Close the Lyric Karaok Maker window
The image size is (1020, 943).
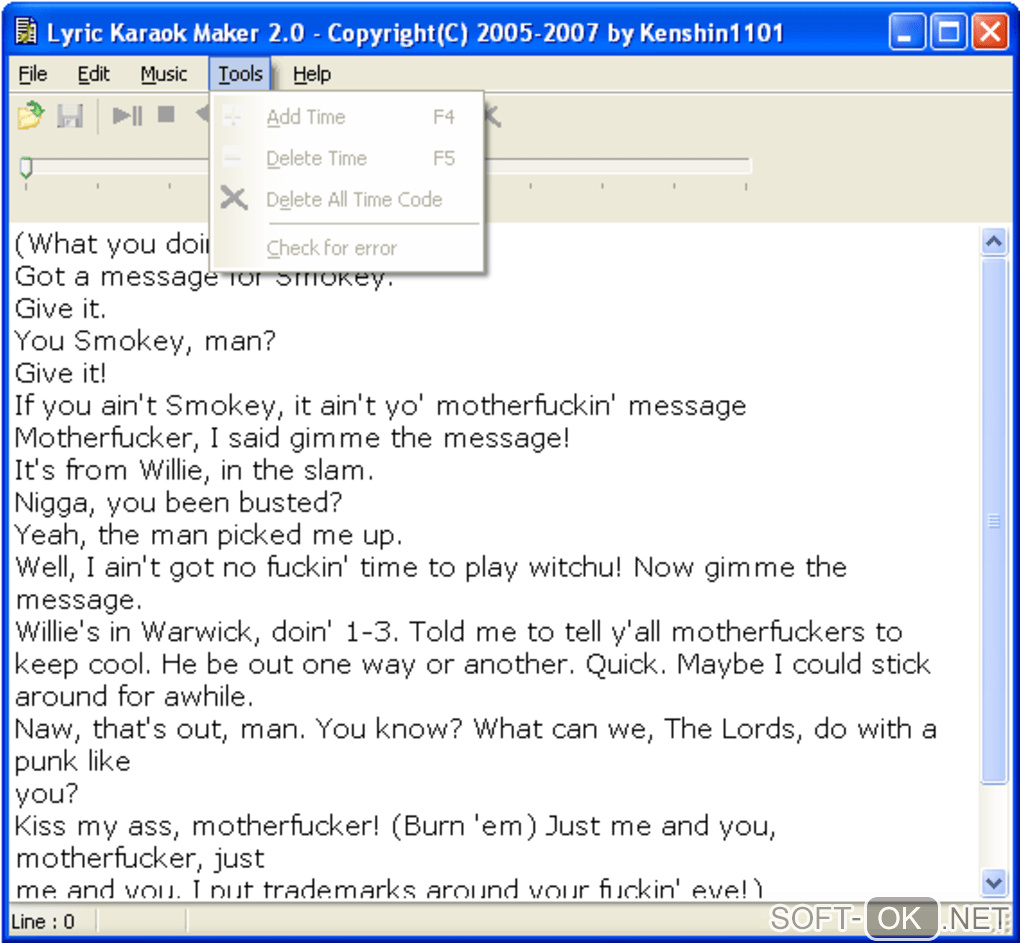tap(990, 32)
